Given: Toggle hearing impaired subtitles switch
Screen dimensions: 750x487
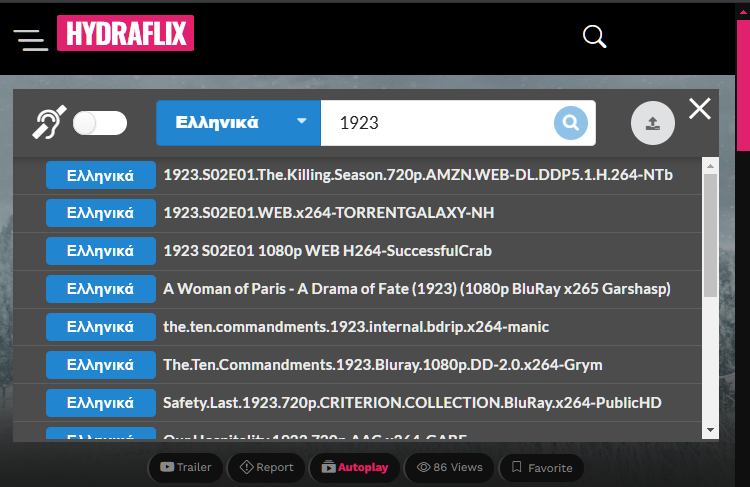Looking at the screenshot, I should [99, 123].
